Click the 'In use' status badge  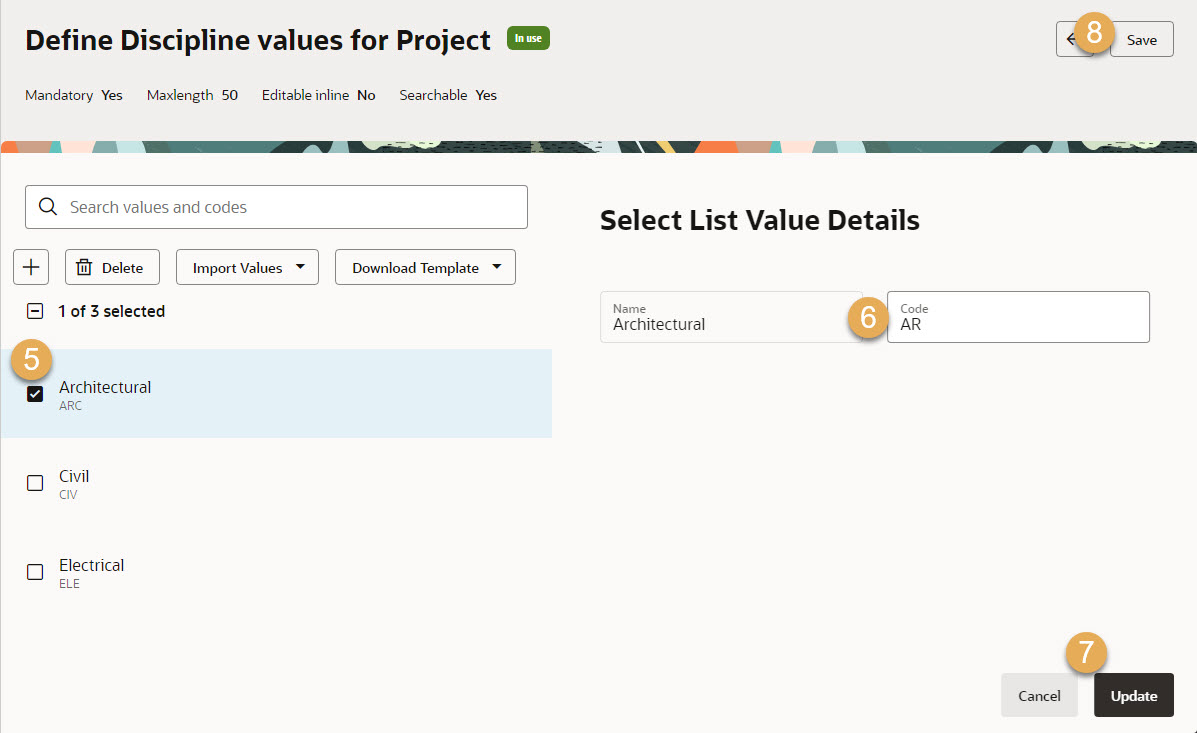pyautogui.click(x=528, y=38)
